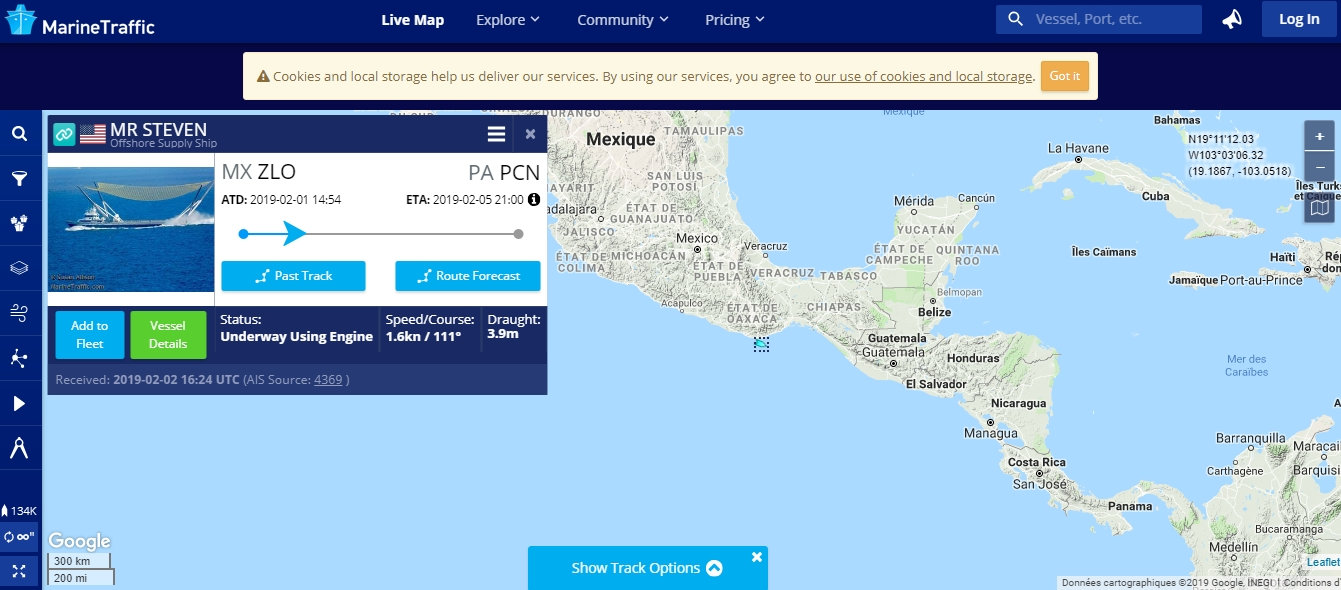Click the US flag of MR STEVEN
This screenshot has height=590, width=1341.
93,133
